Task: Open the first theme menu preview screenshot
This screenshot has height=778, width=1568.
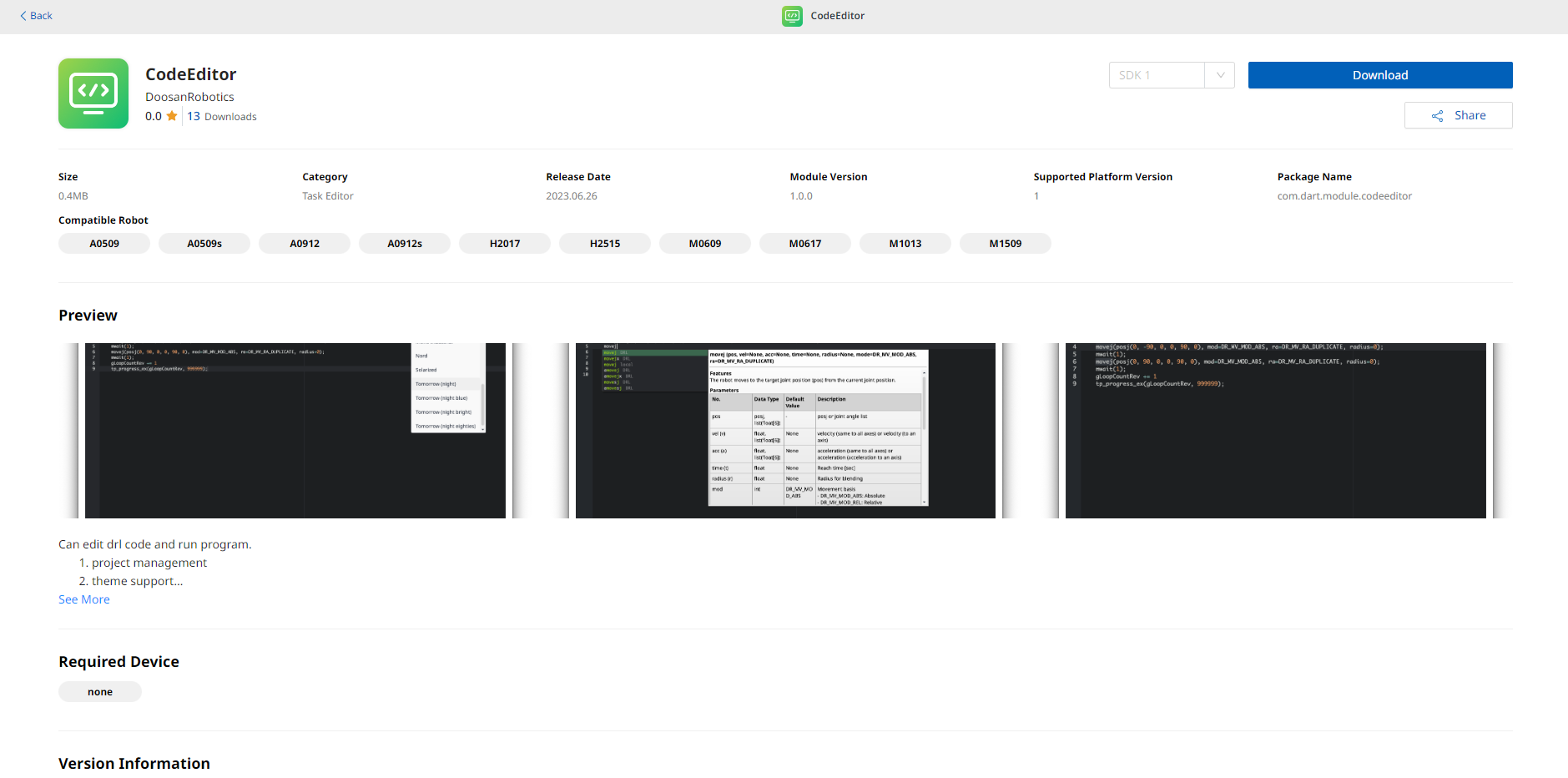Action: point(295,430)
